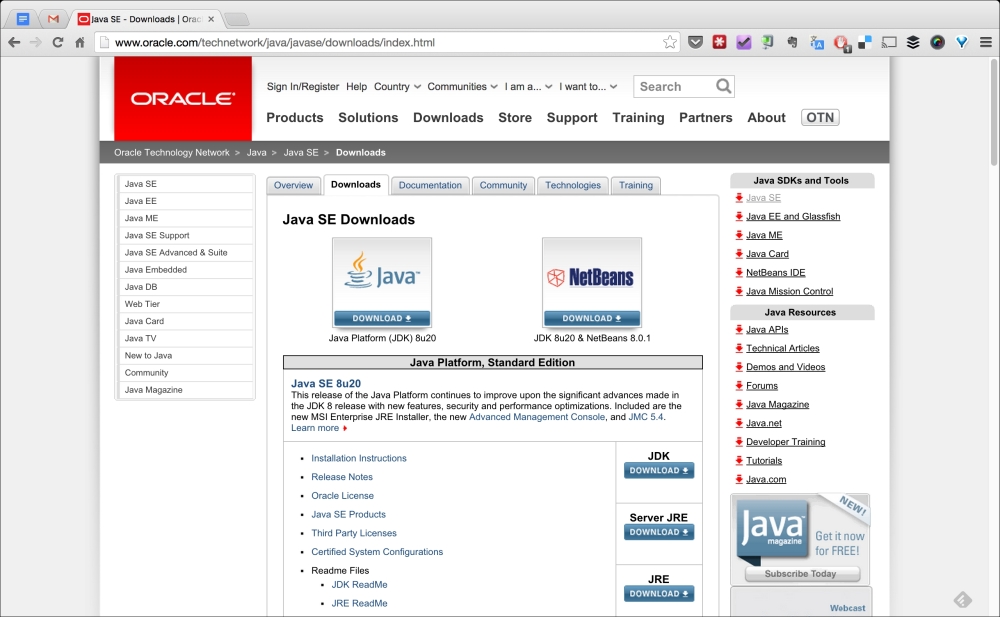1000x617 pixels.
Task: Save the page with the Pocket extension icon
Action: pyautogui.click(x=696, y=43)
